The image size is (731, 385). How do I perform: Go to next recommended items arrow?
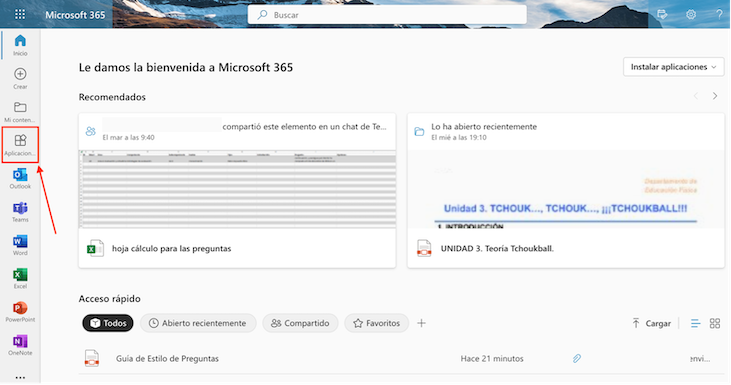tap(715, 96)
